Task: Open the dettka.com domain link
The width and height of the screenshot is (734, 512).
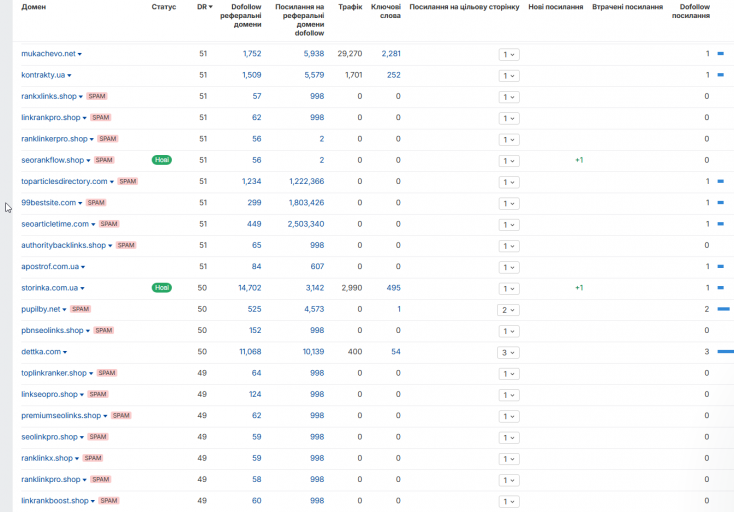Action: coord(41,351)
